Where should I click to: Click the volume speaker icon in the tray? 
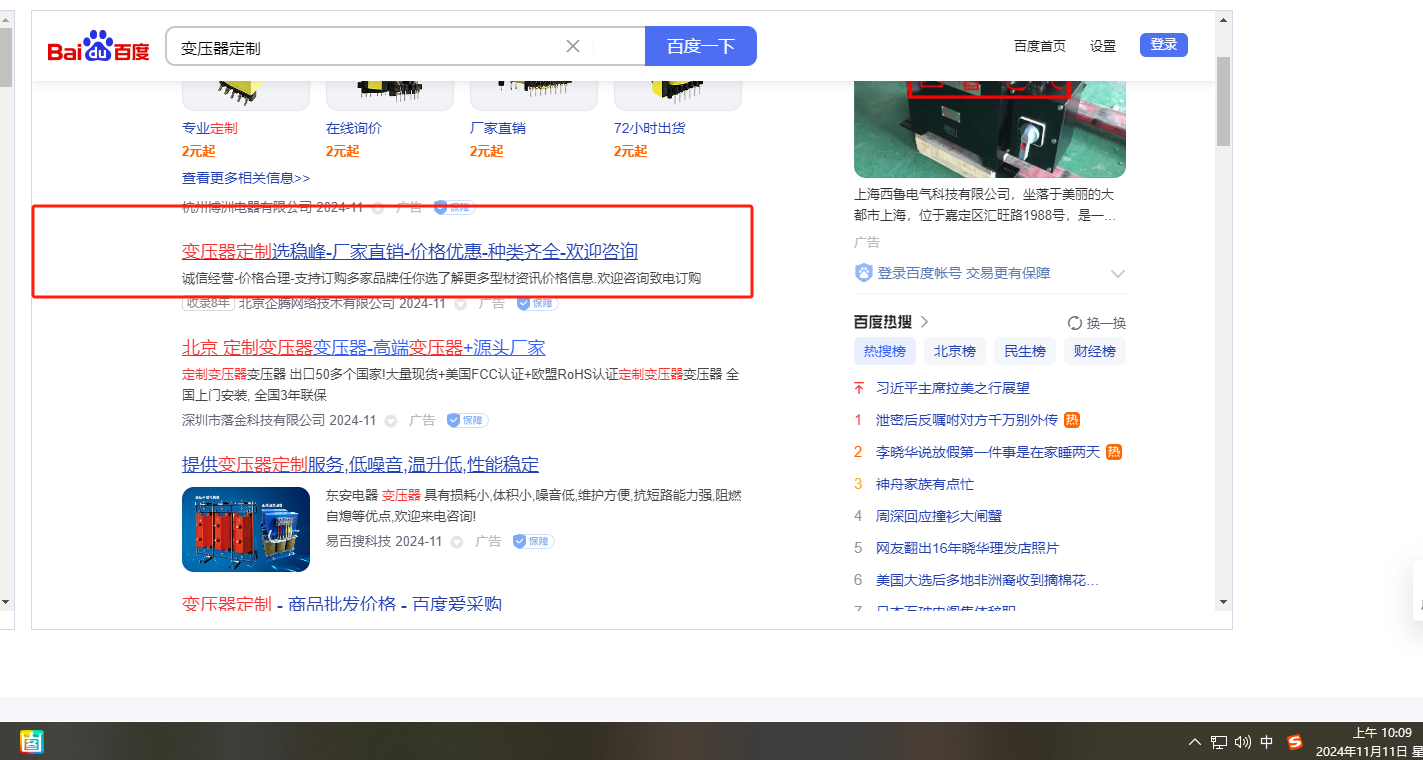[1243, 742]
